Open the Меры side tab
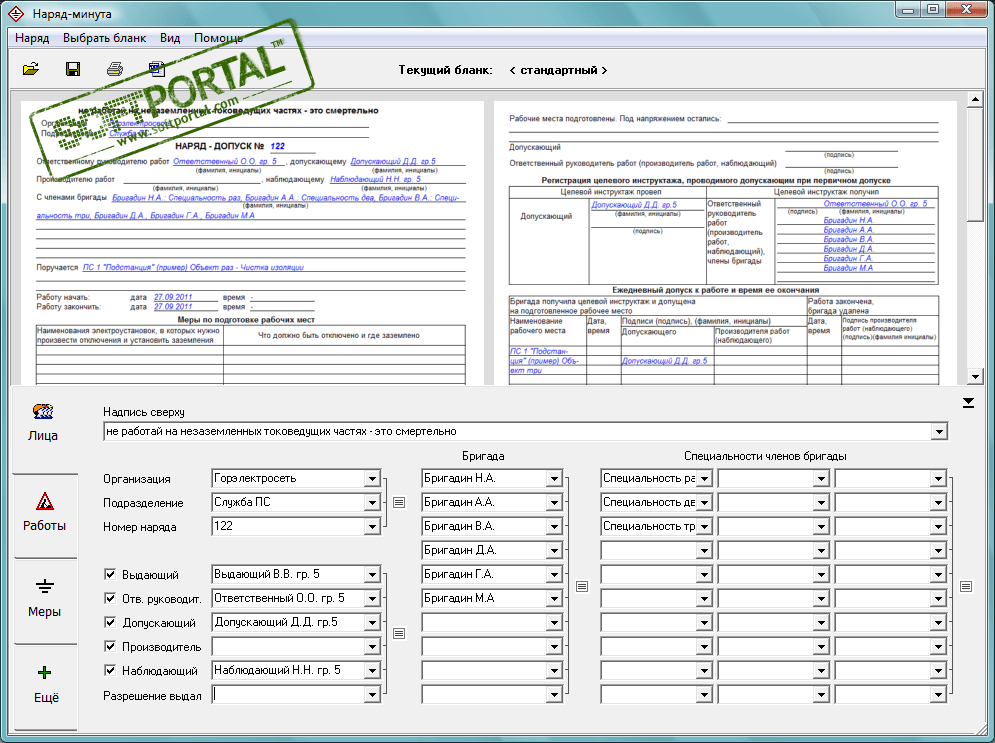 click(x=44, y=598)
